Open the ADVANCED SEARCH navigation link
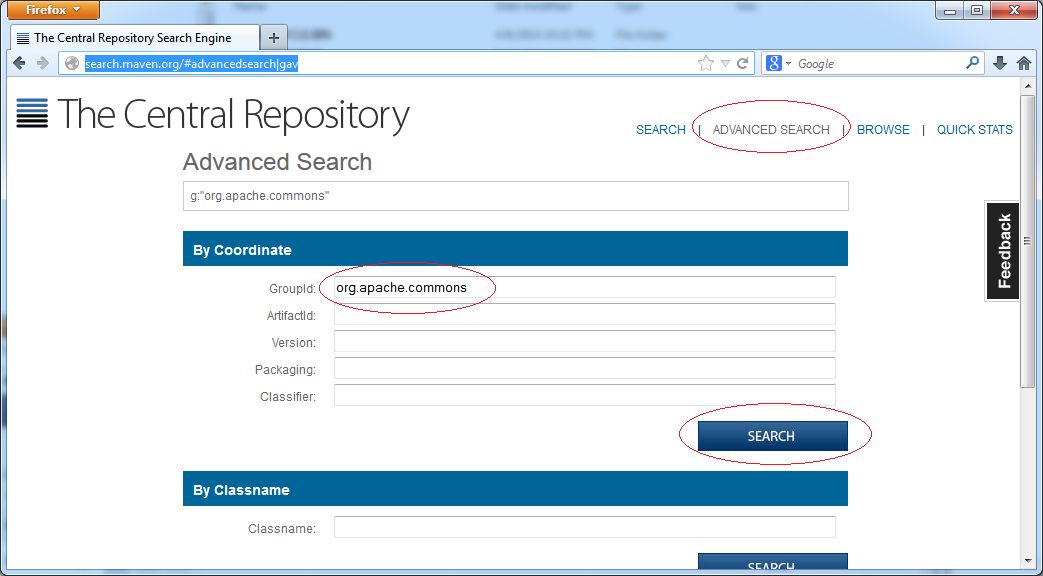1043x576 pixels. [771, 130]
